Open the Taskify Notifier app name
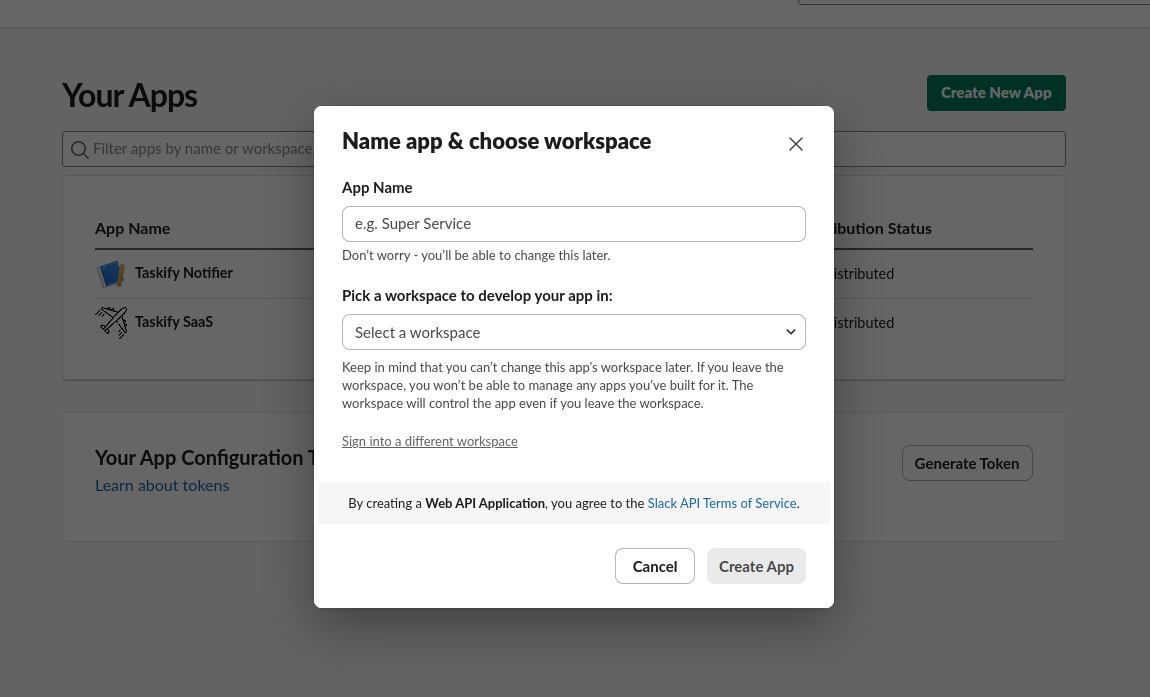Image resolution: width=1150 pixels, height=697 pixels. (x=184, y=273)
